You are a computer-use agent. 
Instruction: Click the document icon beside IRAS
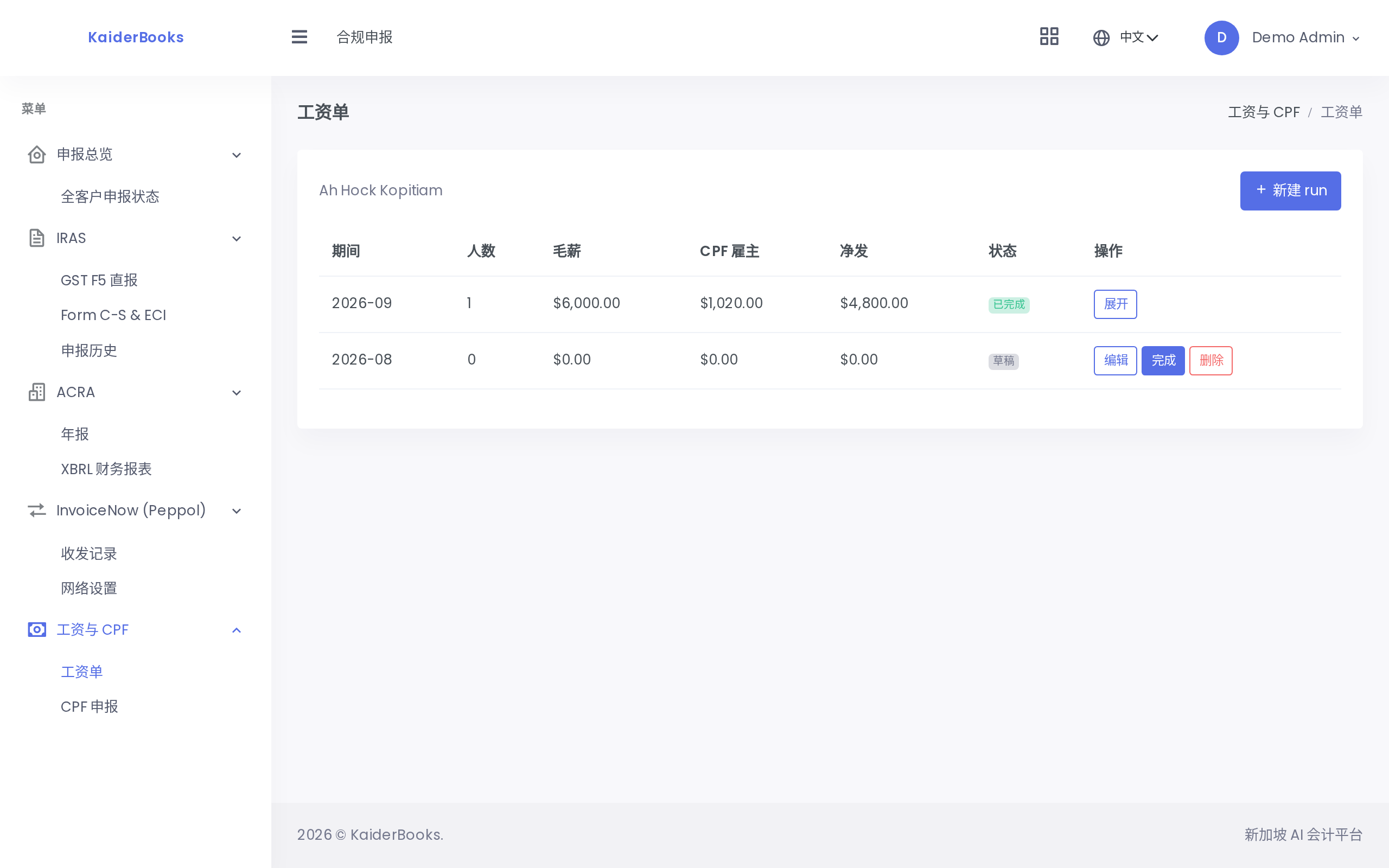pos(37,238)
